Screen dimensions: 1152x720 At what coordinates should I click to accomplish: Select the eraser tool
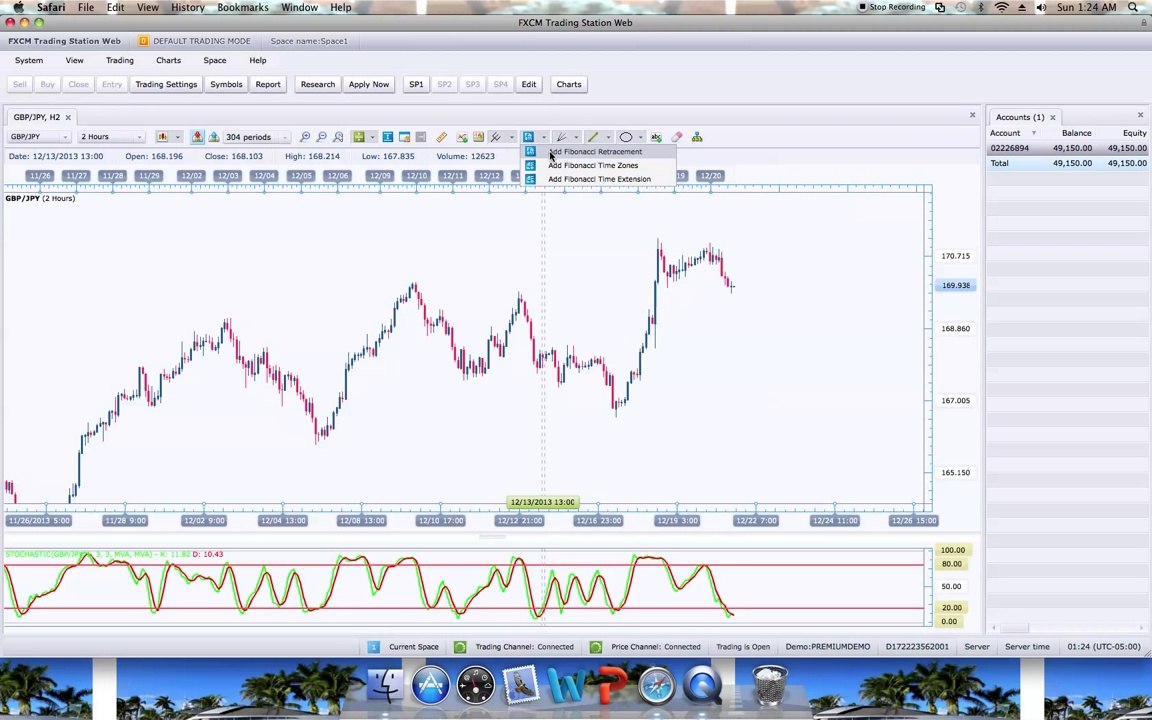point(677,137)
